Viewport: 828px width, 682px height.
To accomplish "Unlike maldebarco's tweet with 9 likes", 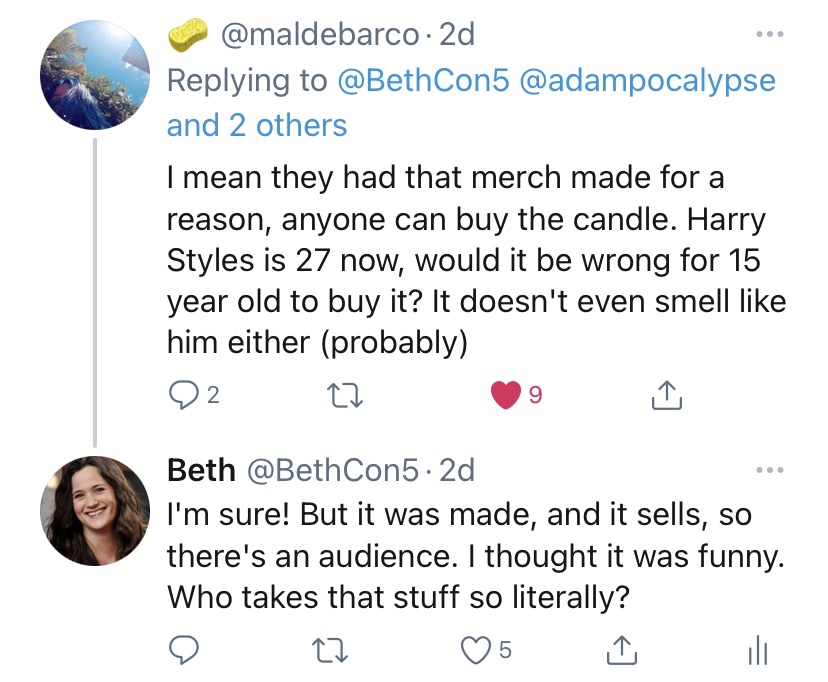I will tap(506, 397).
